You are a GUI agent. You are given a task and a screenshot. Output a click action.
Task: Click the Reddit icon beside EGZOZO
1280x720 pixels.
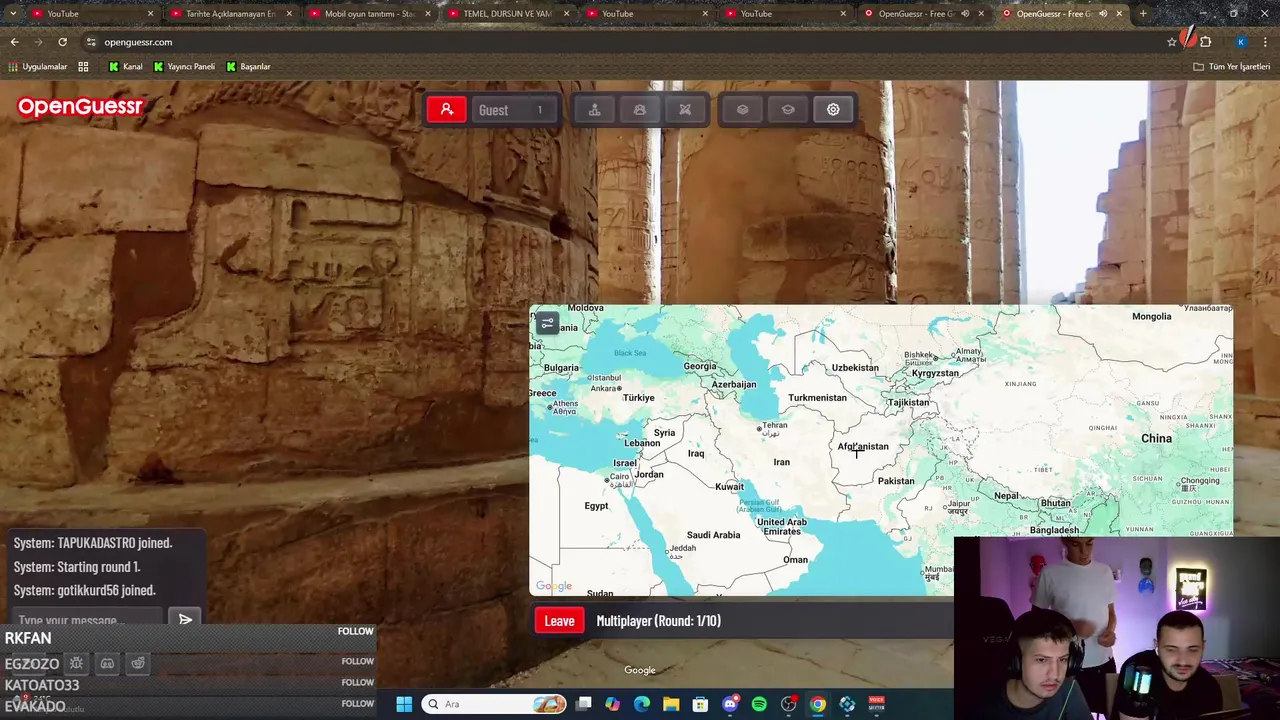point(138,663)
